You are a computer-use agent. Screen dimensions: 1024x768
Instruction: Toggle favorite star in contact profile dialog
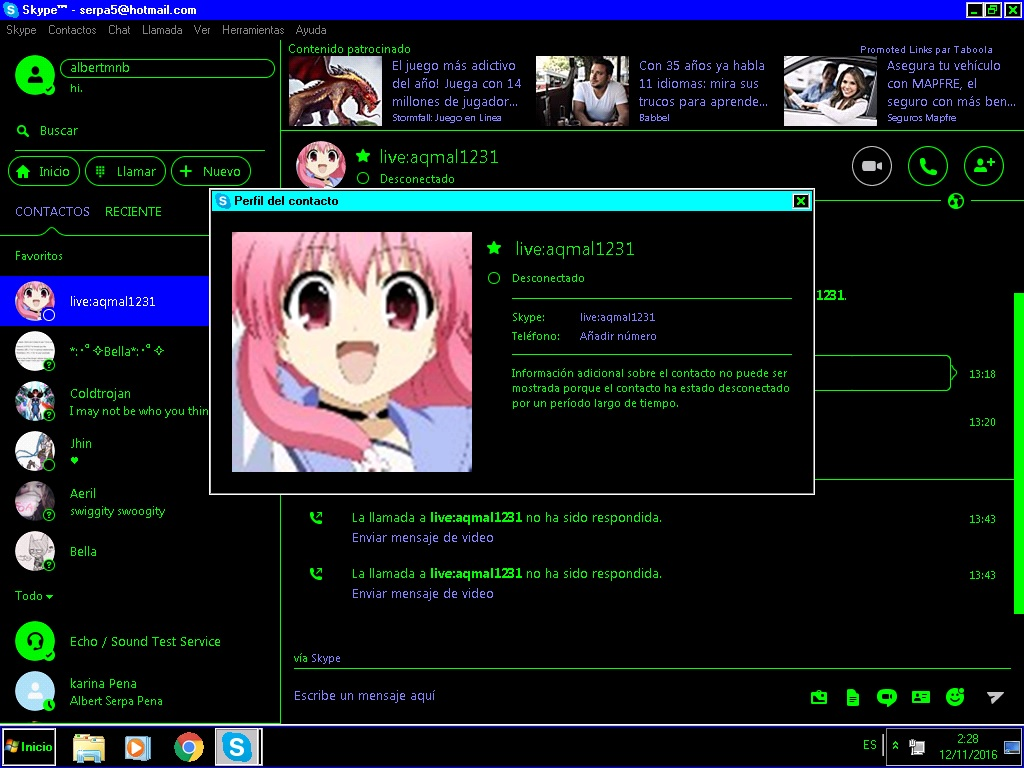[x=493, y=248]
